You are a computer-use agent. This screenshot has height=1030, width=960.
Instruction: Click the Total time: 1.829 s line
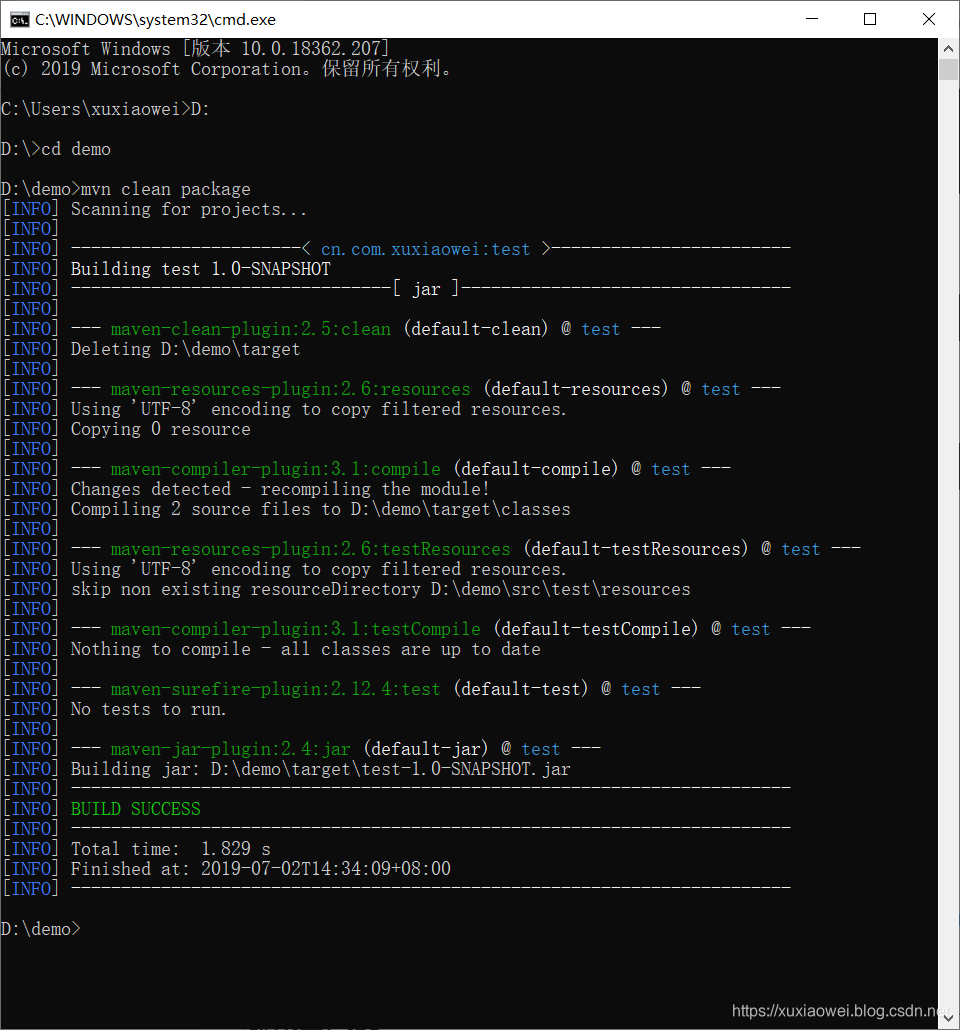pos(170,848)
